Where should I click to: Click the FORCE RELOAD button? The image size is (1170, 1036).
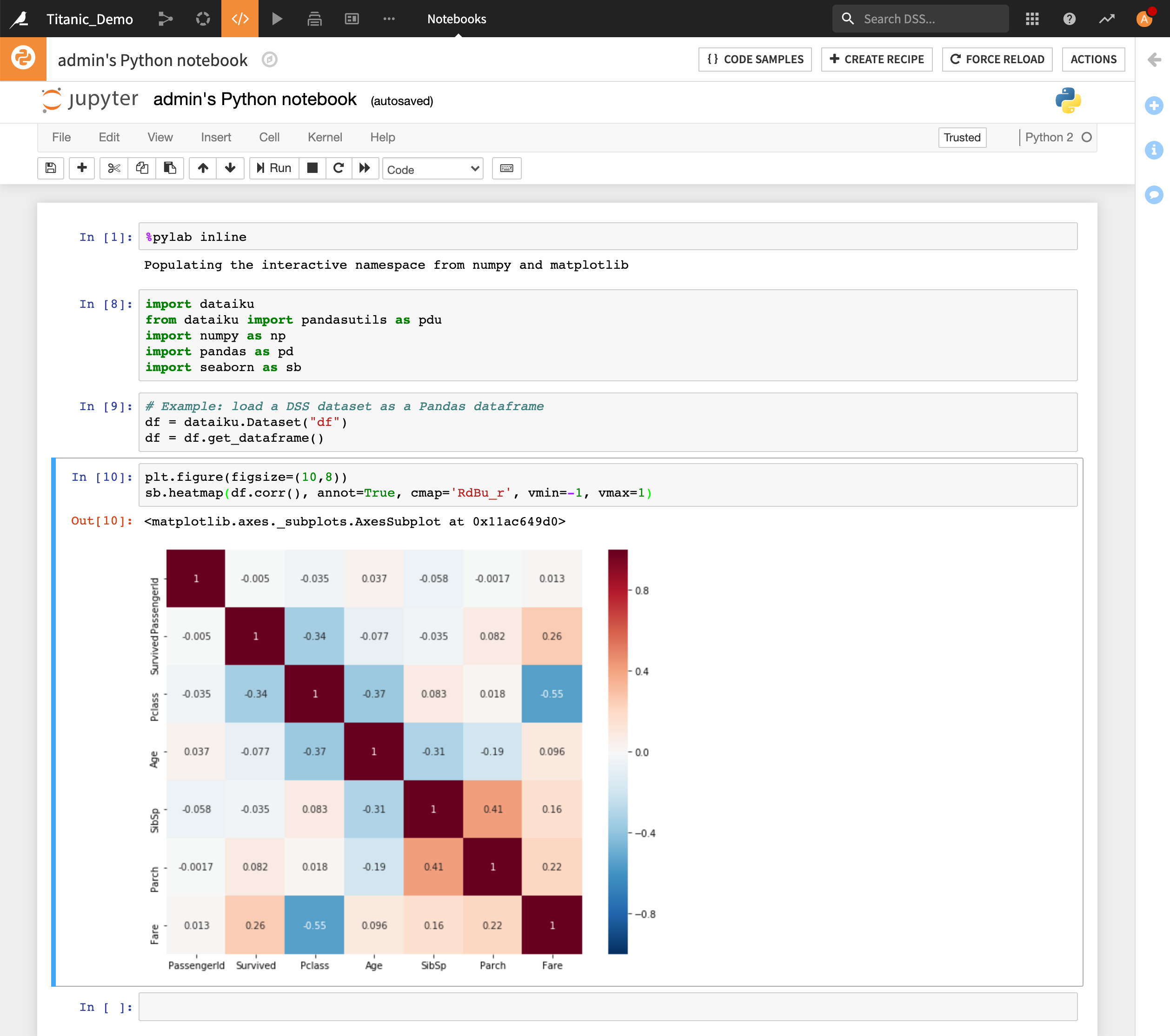point(997,60)
